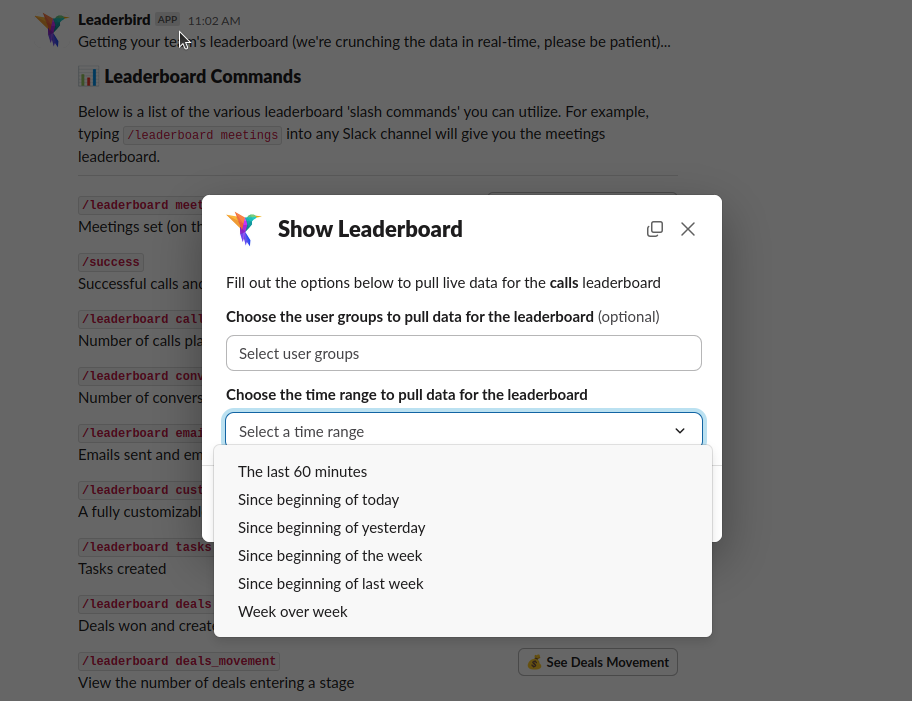The width and height of the screenshot is (912, 701).
Task: Click the bar chart emoji beside Leaderboard Commands
Action: click(88, 77)
